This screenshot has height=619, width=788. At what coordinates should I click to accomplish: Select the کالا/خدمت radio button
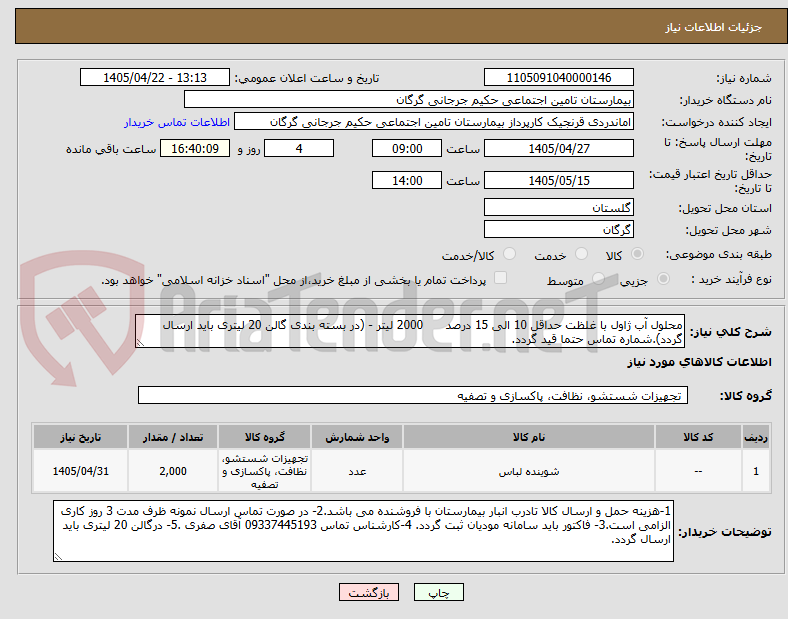coord(510,254)
